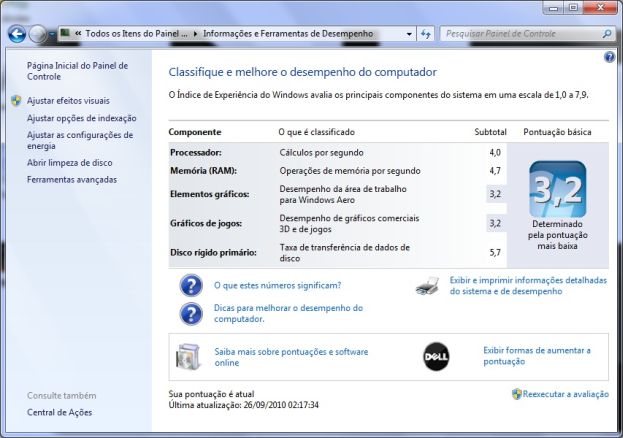Click 'Reexecutar a avaliação' link
The height and width of the screenshot is (438, 623).
click(x=565, y=394)
